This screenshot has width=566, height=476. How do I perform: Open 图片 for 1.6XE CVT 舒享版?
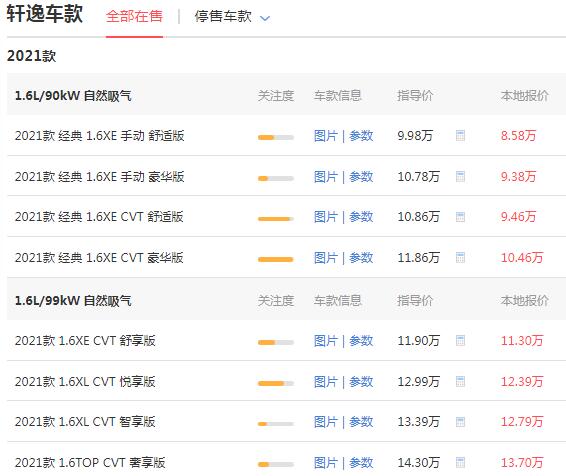click(x=326, y=340)
